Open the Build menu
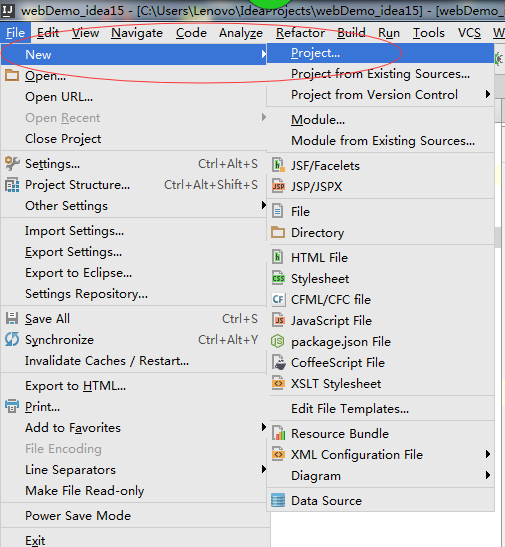This screenshot has width=505, height=547. [351, 33]
